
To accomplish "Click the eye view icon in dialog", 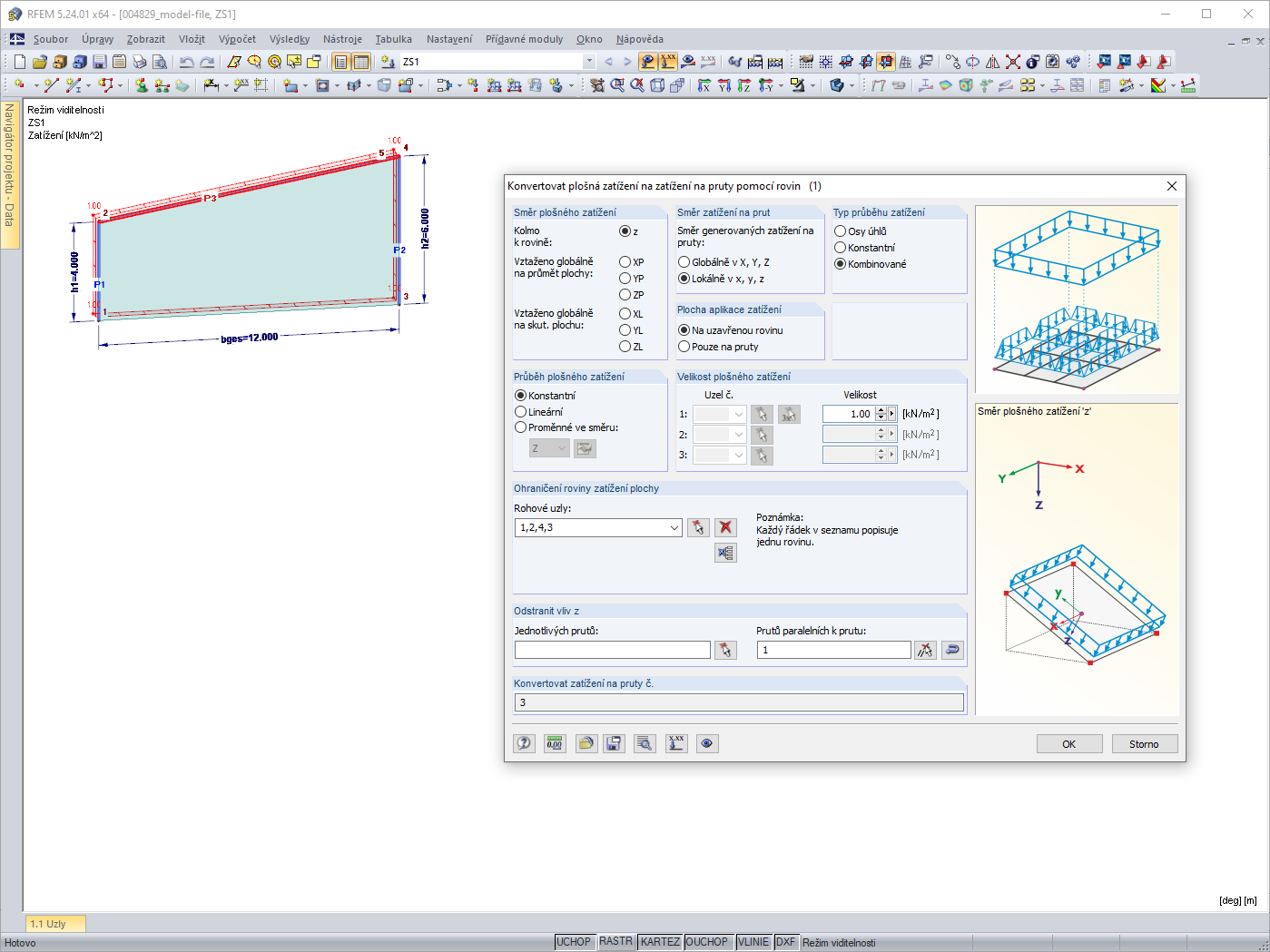I will coord(707,743).
